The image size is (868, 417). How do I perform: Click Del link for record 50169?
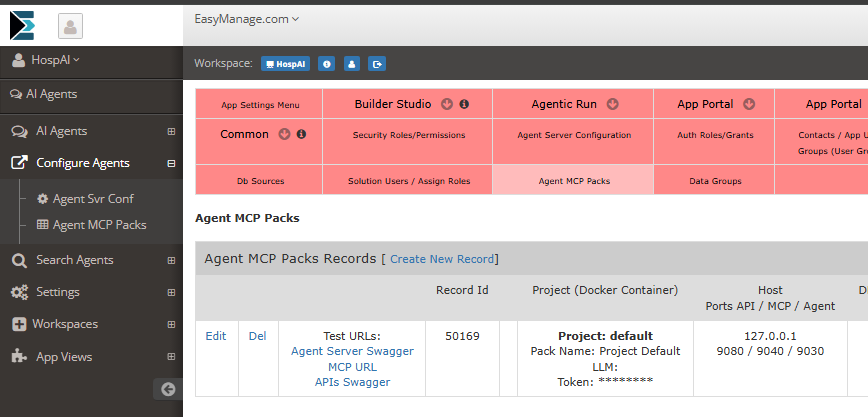[257, 336]
